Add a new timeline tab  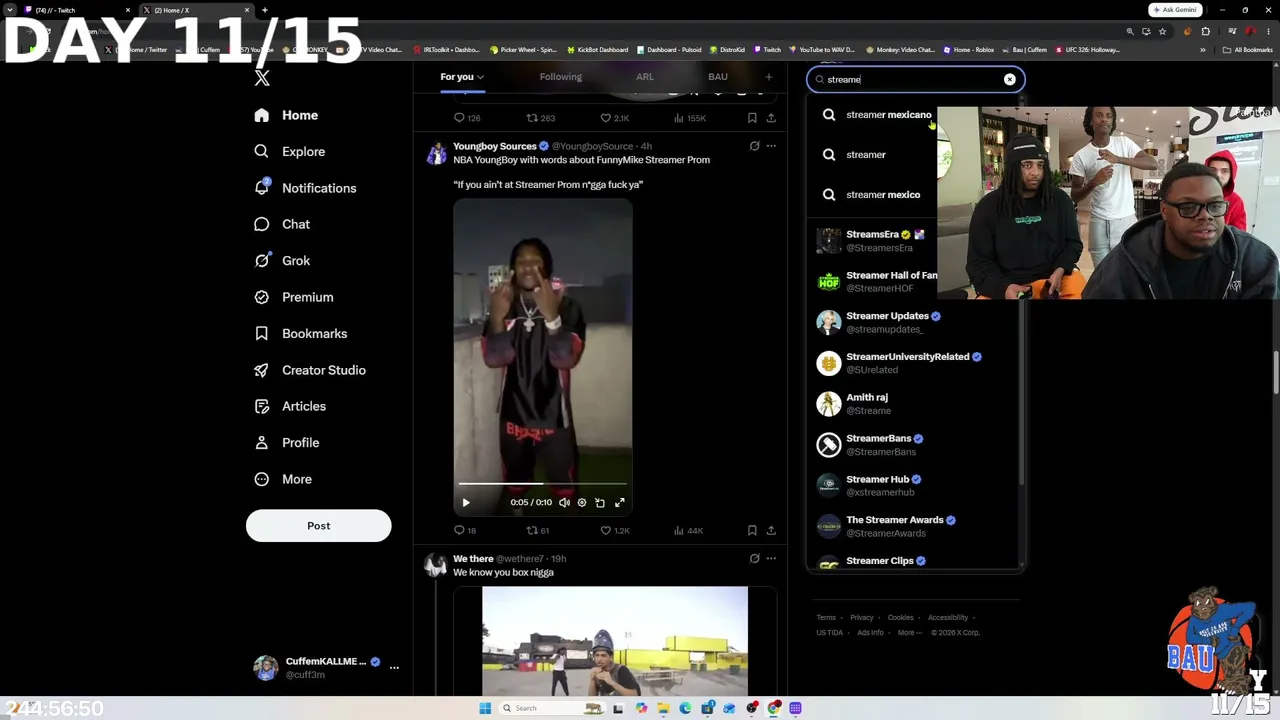769,77
